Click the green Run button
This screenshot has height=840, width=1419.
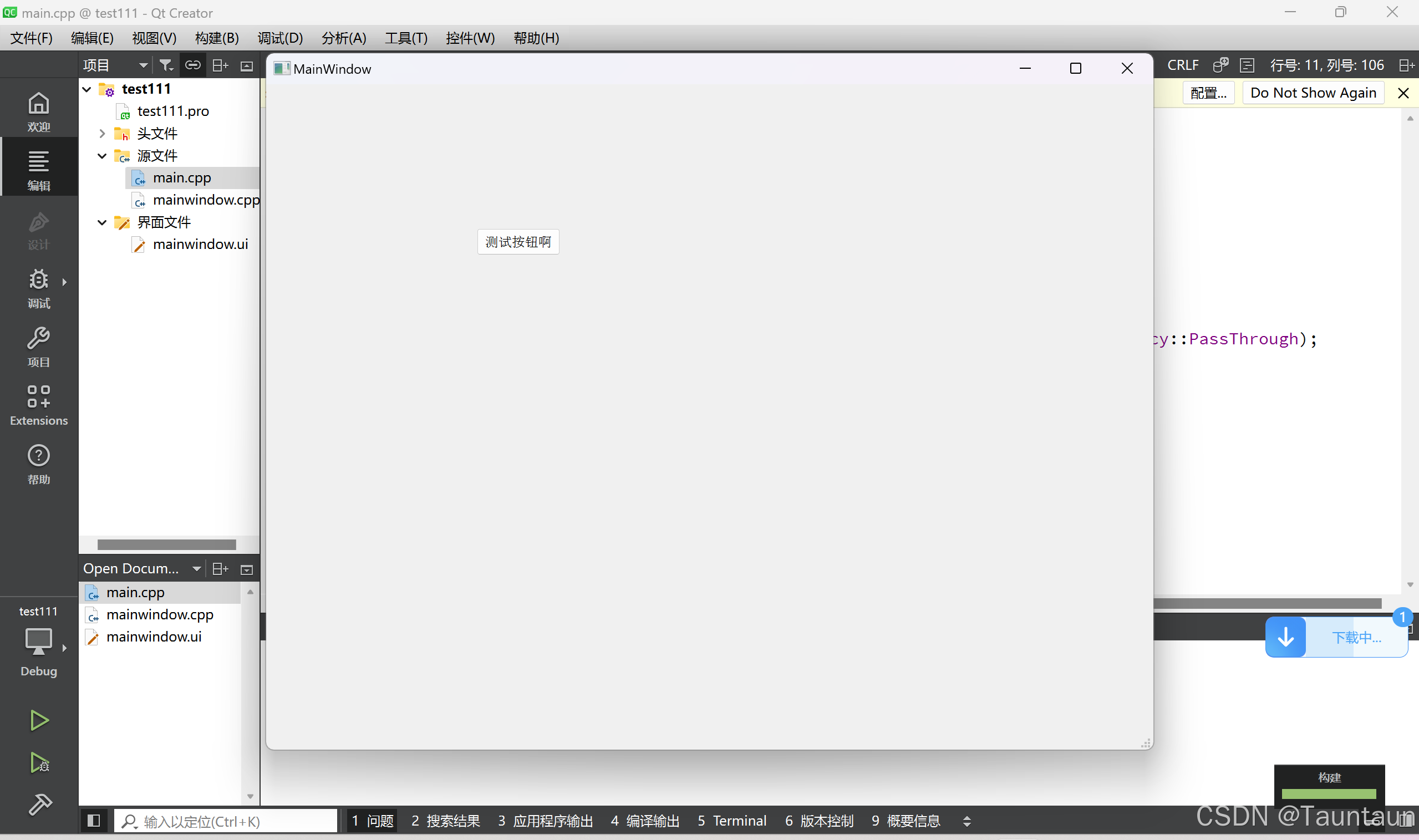click(38, 720)
